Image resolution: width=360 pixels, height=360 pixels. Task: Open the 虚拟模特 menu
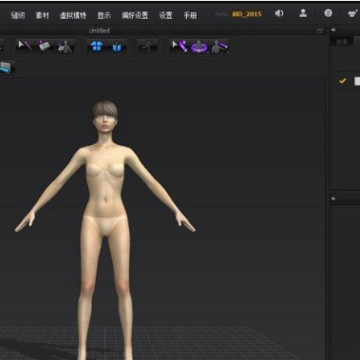pyautogui.click(x=73, y=15)
